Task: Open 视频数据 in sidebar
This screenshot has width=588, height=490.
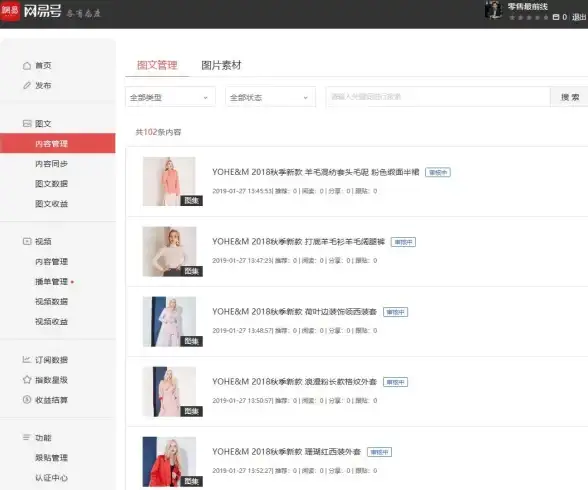Action: click(51, 301)
